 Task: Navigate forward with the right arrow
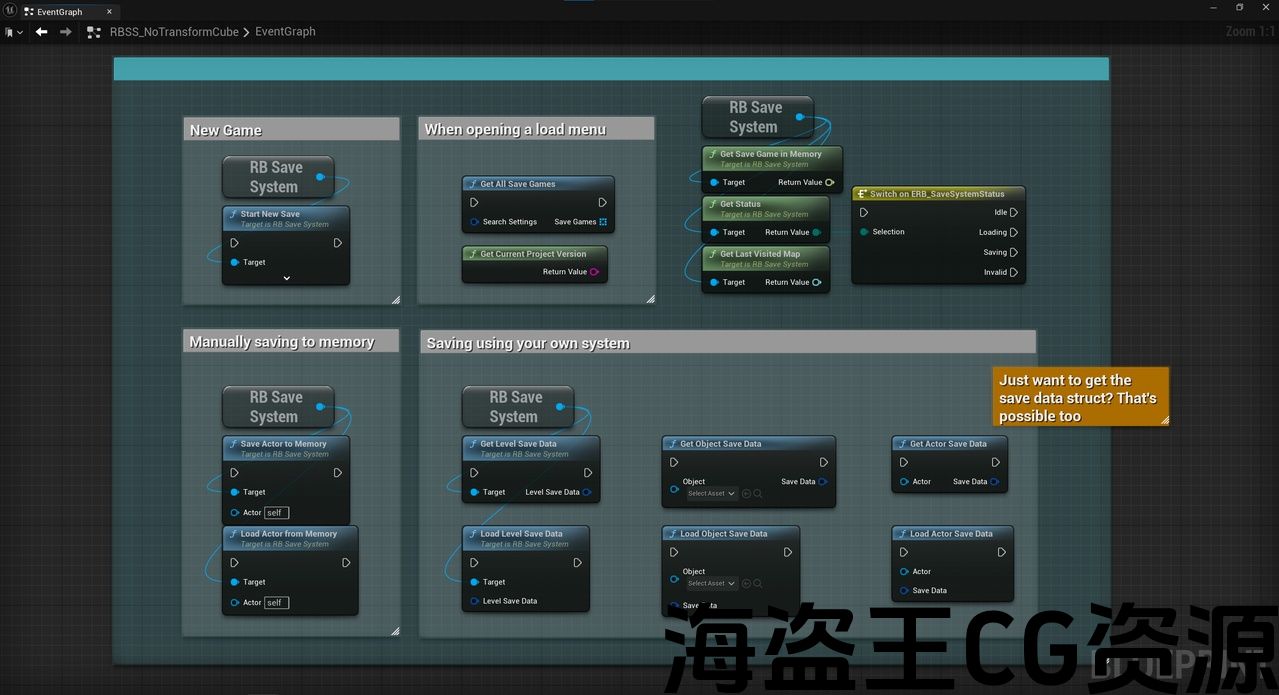pyautogui.click(x=66, y=32)
